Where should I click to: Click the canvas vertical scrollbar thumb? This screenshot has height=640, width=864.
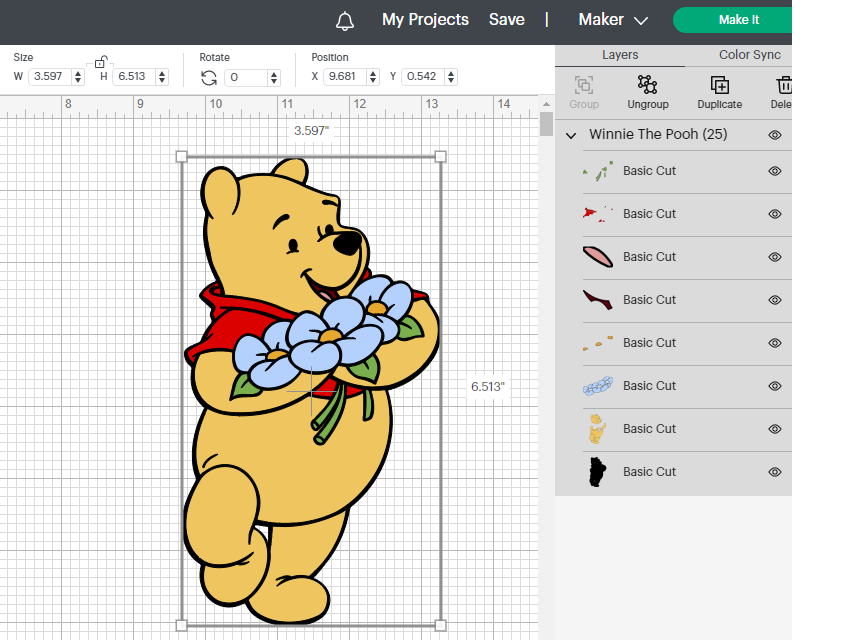(546, 124)
